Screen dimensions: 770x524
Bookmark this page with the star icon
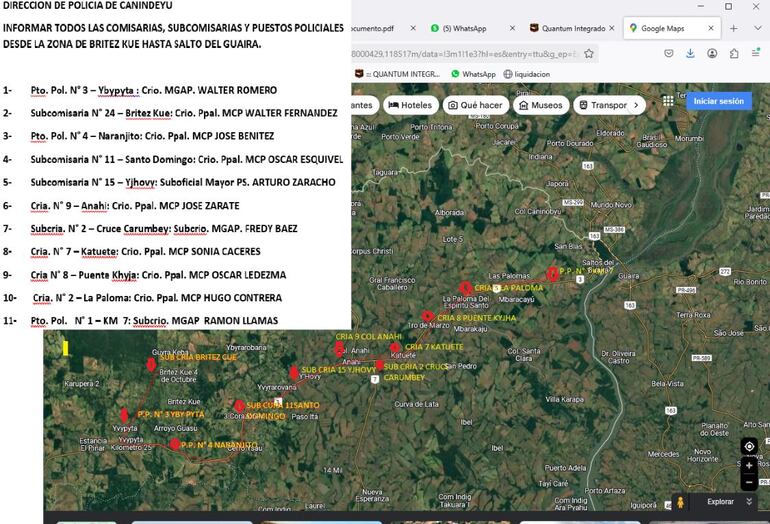589,53
